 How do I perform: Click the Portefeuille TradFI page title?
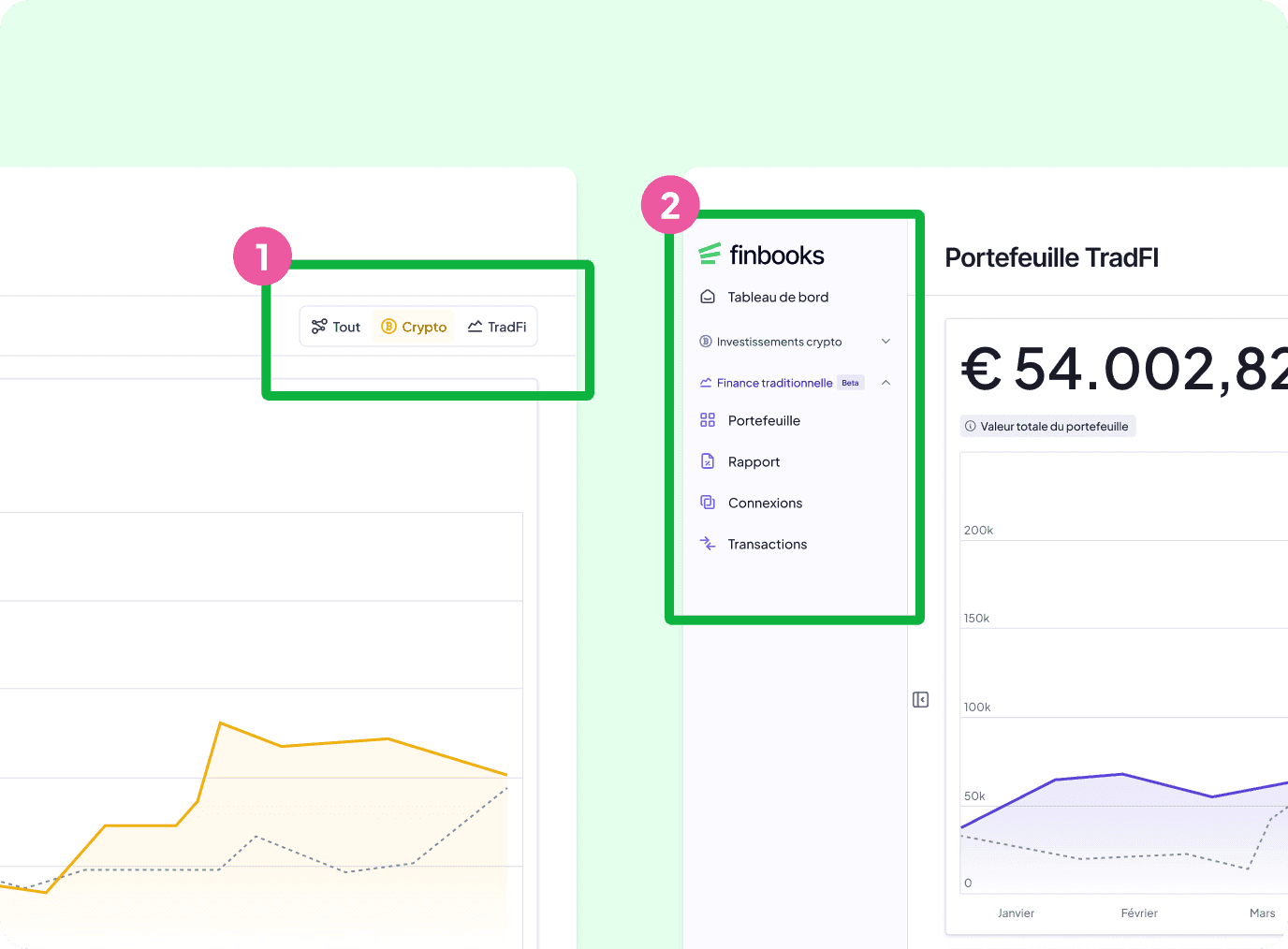(x=1052, y=257)
